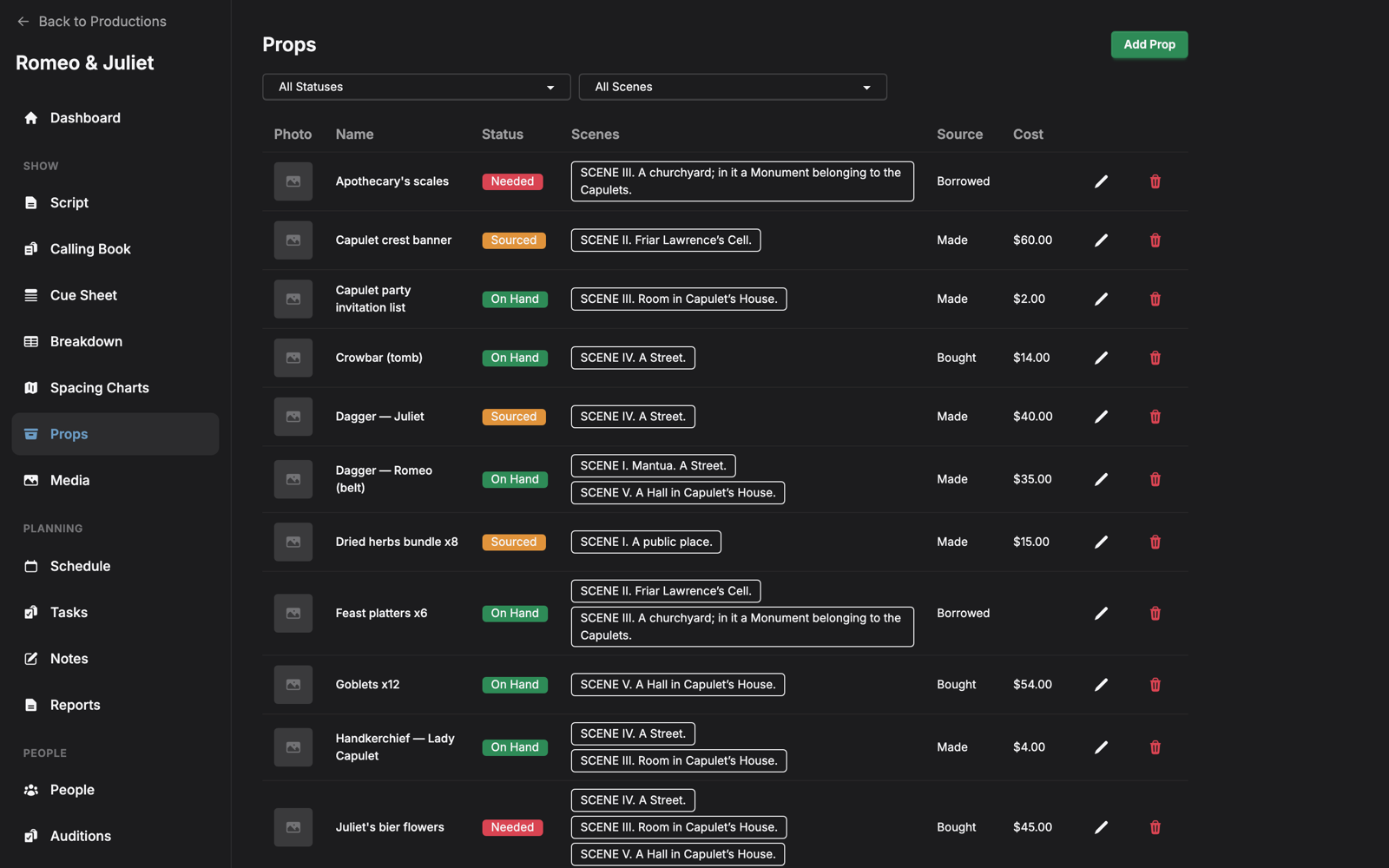Click Needed badge for Apothecary's scales
The height and width of the screenshot is (868, 1389).
point(512,181)
